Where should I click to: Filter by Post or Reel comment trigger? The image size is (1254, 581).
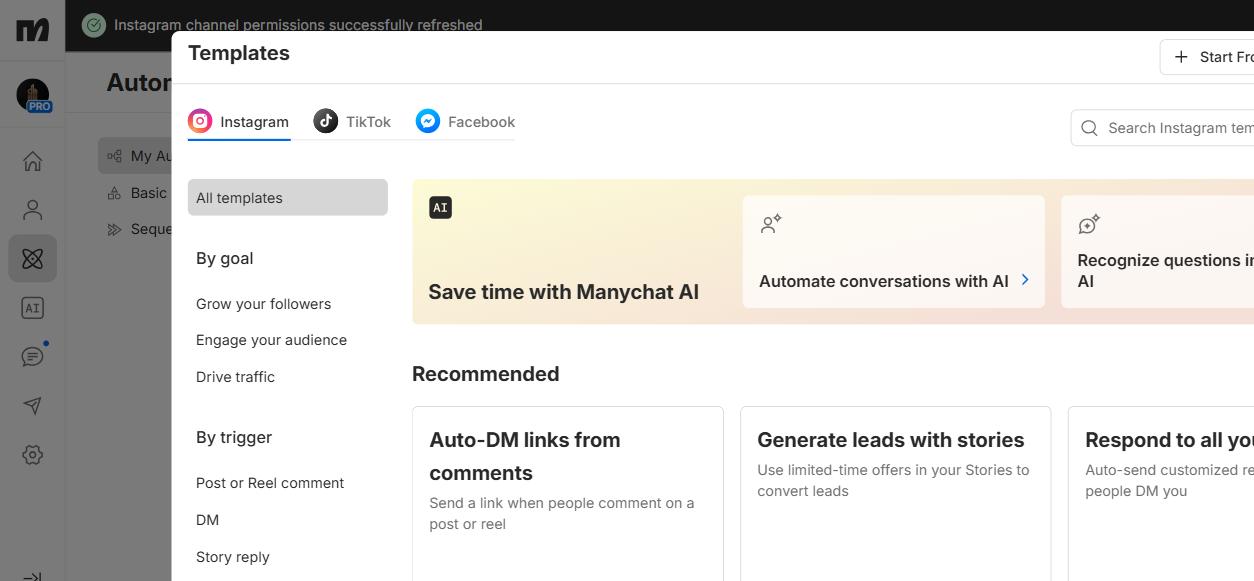(270, 483)
